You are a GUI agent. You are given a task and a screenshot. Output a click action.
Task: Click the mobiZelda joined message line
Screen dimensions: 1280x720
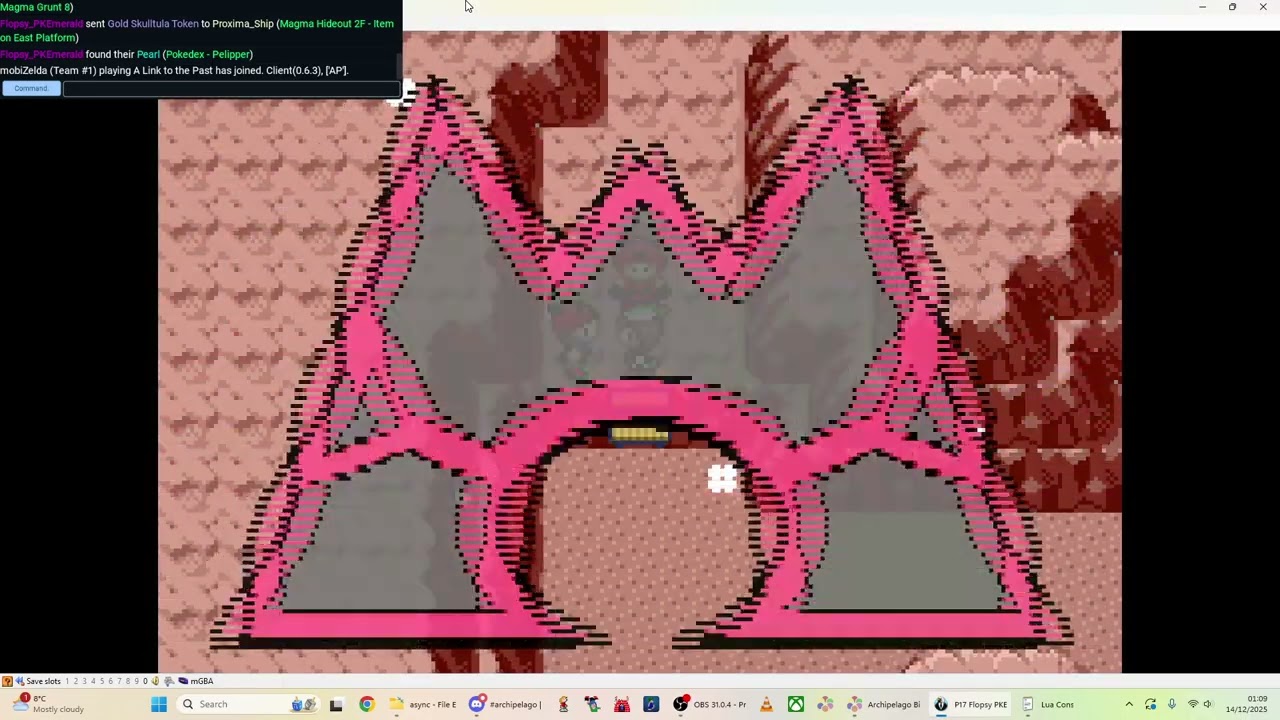coord(174,70)
